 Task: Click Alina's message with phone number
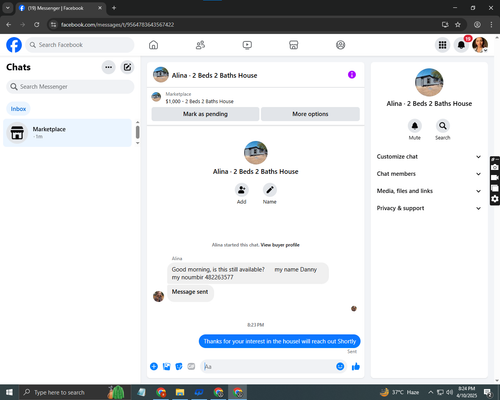pyautogui.click(x=248, y=273)
